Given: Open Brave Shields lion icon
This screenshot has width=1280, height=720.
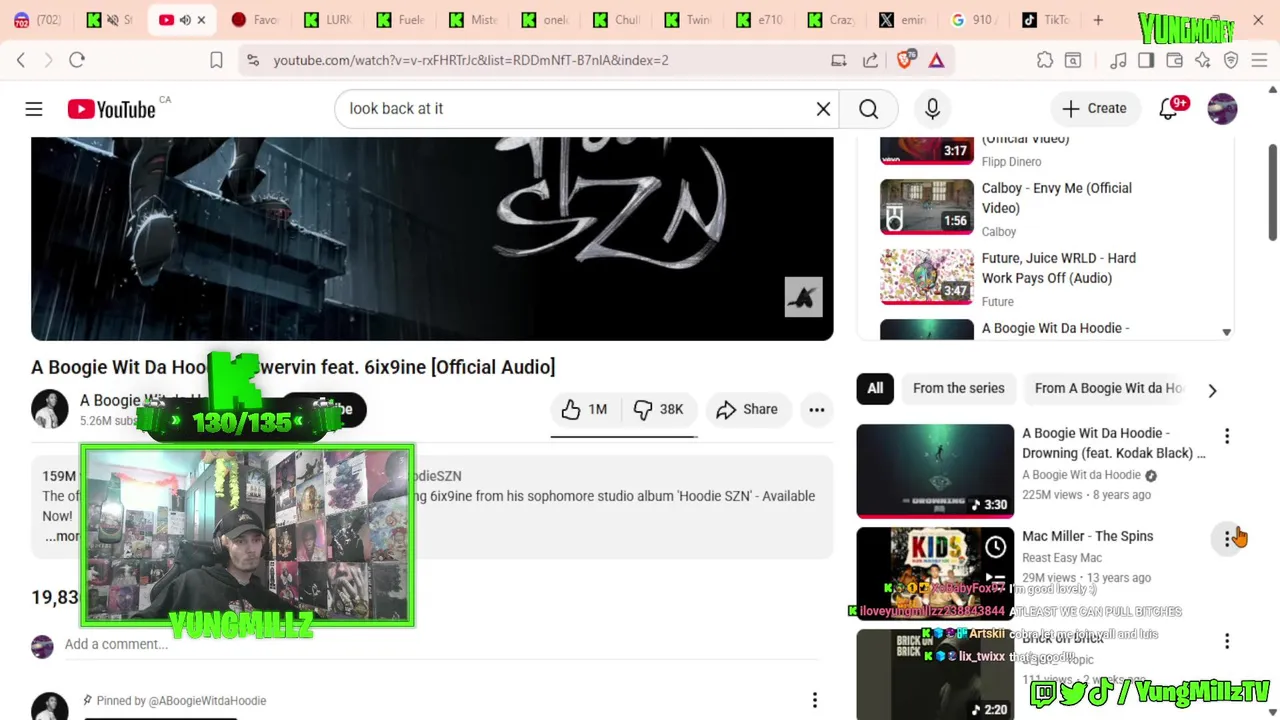Looking at the screenshot, I should [x=905, y=60].
